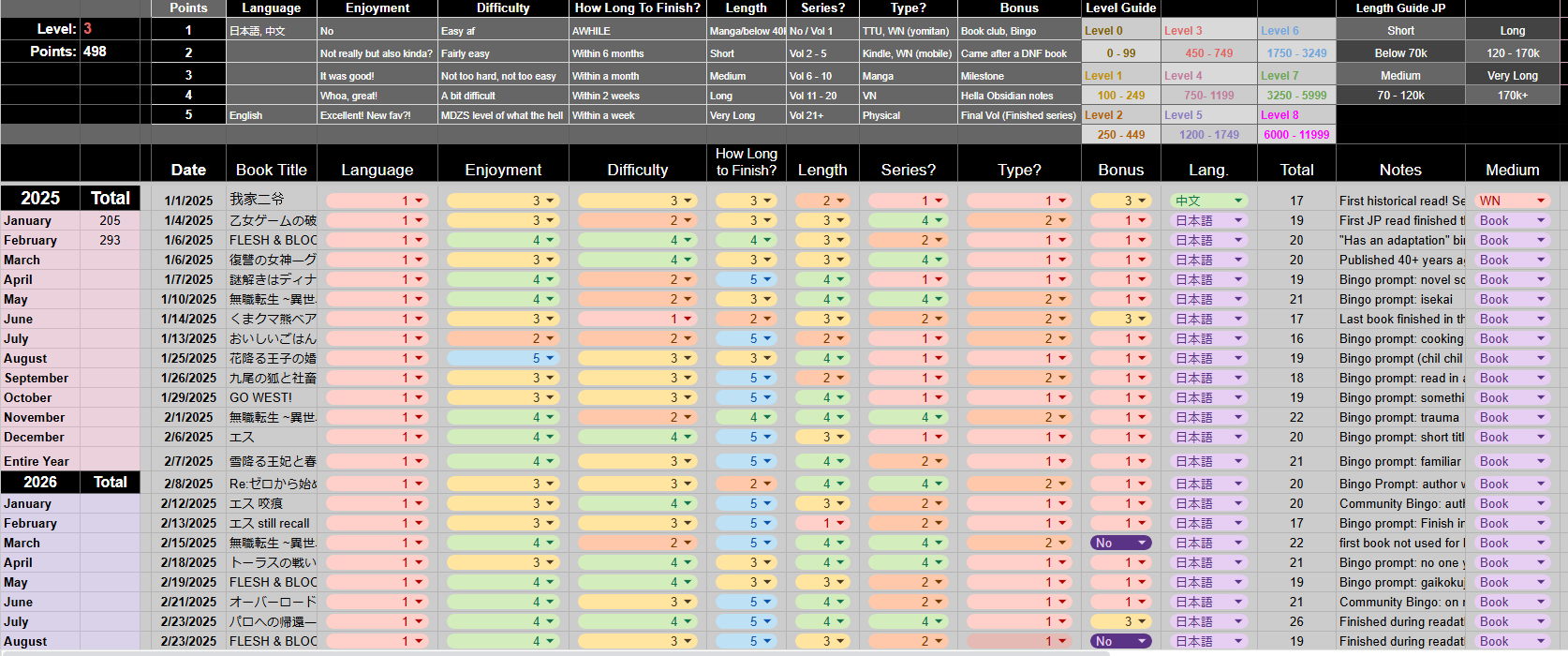Select Length Guide cell 'Below 70k'
This screenshot has height=656, width=1568.
(1400, 53)
